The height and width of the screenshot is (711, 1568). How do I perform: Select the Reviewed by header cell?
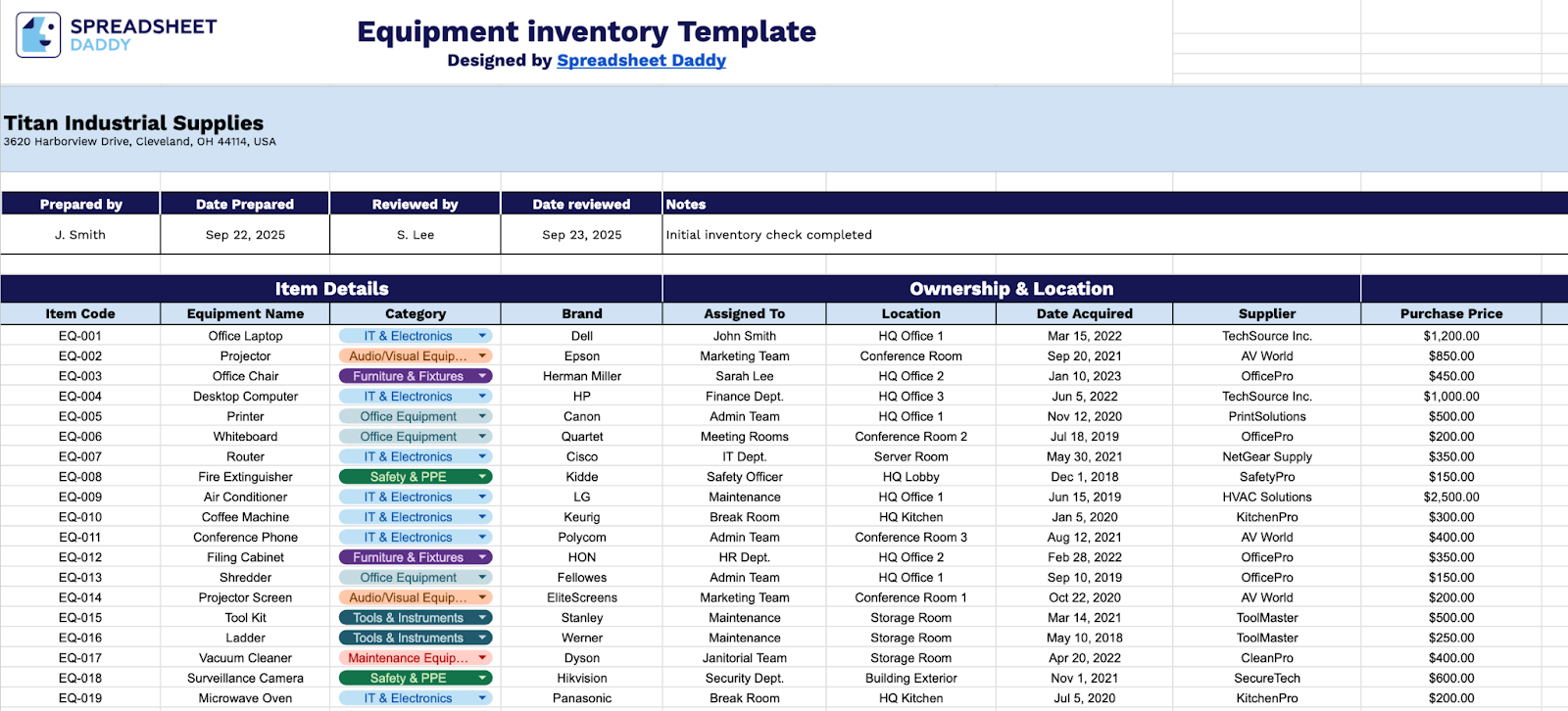click(416, 204)
